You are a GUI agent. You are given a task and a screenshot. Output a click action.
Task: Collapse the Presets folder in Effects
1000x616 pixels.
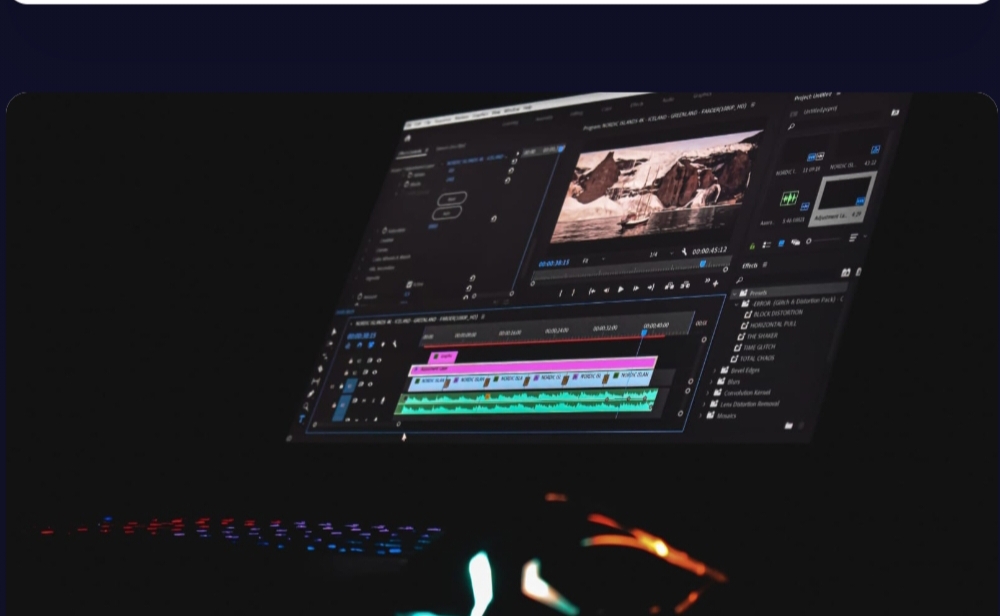tap(734, 293)
